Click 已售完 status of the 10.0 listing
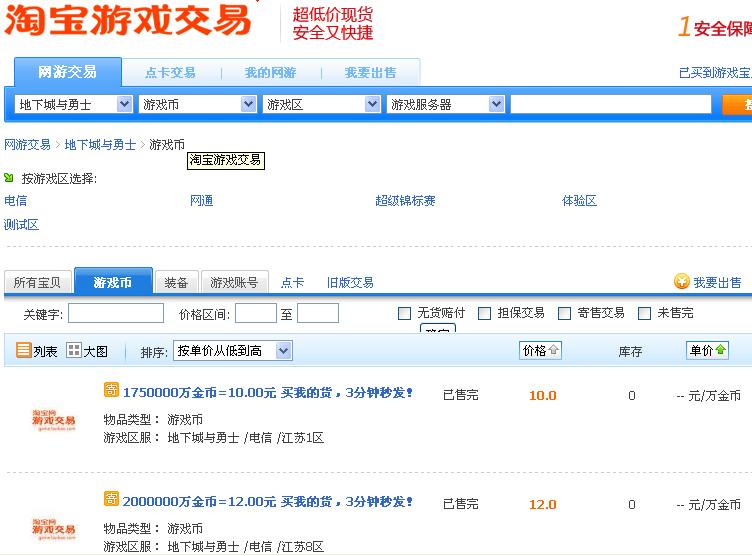Screen dimensions: 752x556 click(460, 395)
